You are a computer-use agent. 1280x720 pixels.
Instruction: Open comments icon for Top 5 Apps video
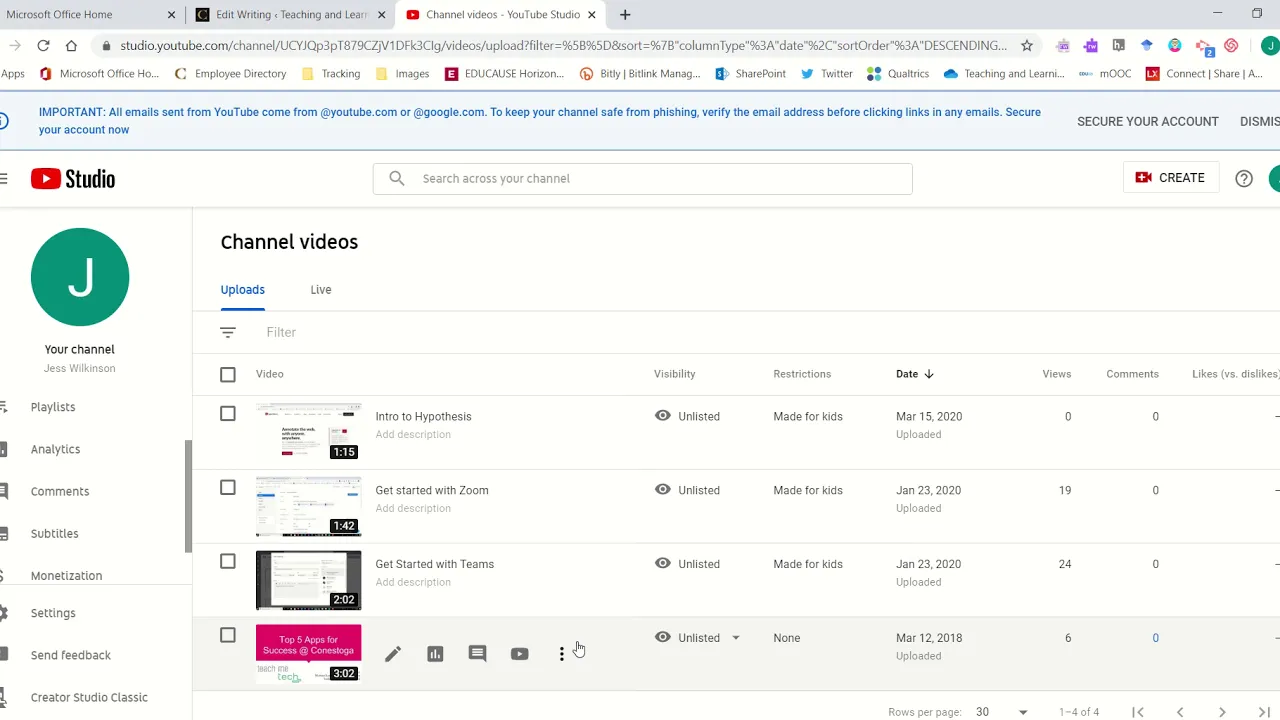point(477,654)
